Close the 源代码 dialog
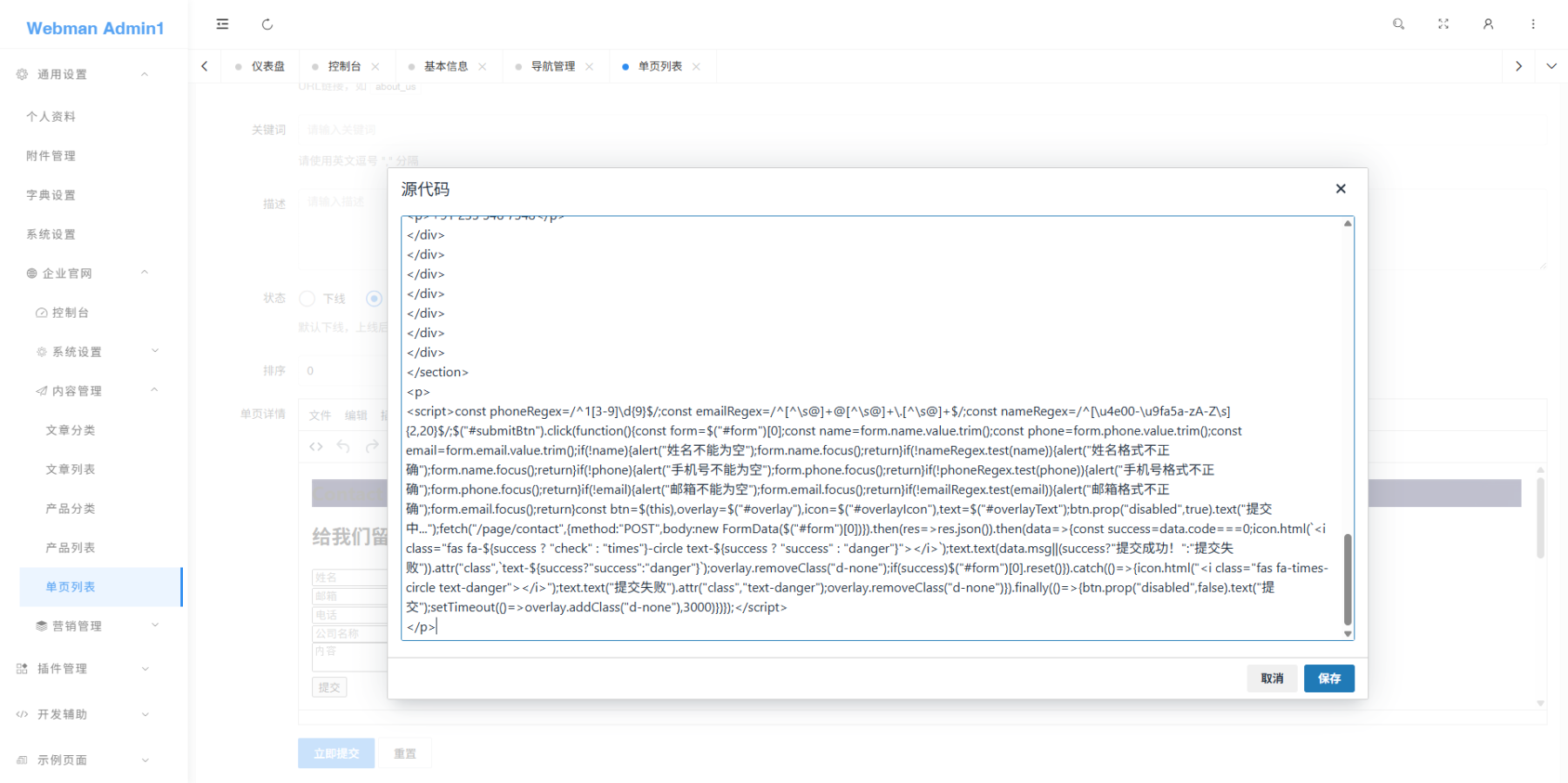 (x=1341, y=189)
